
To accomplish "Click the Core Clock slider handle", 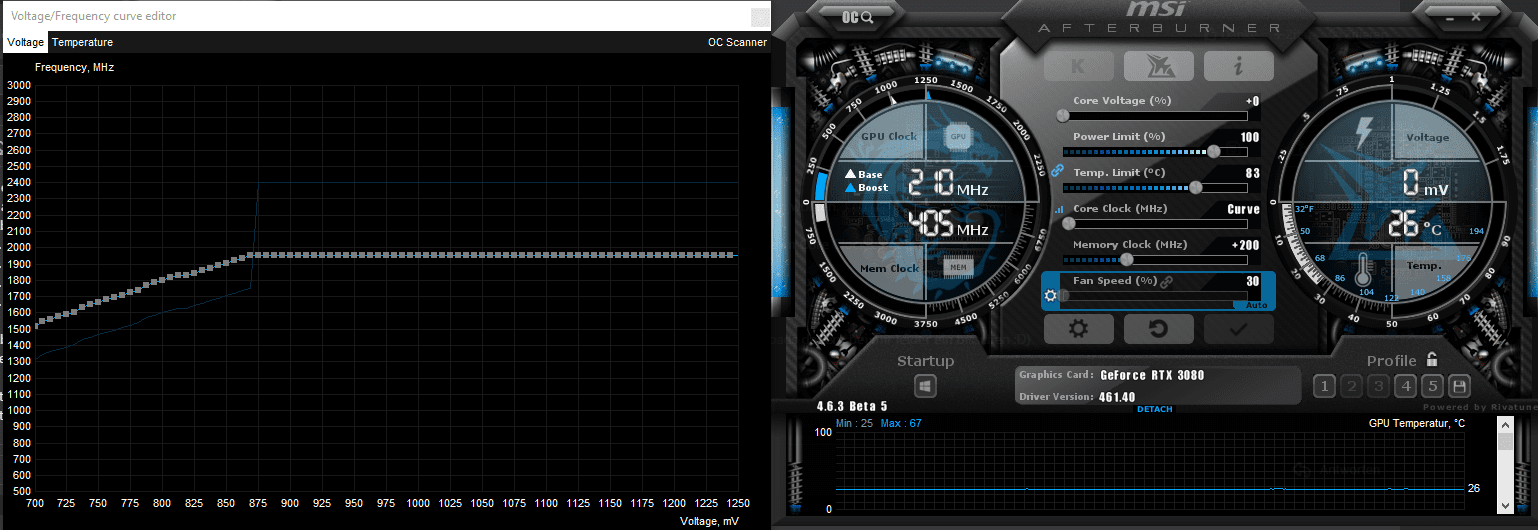I will click(1069, 224).
